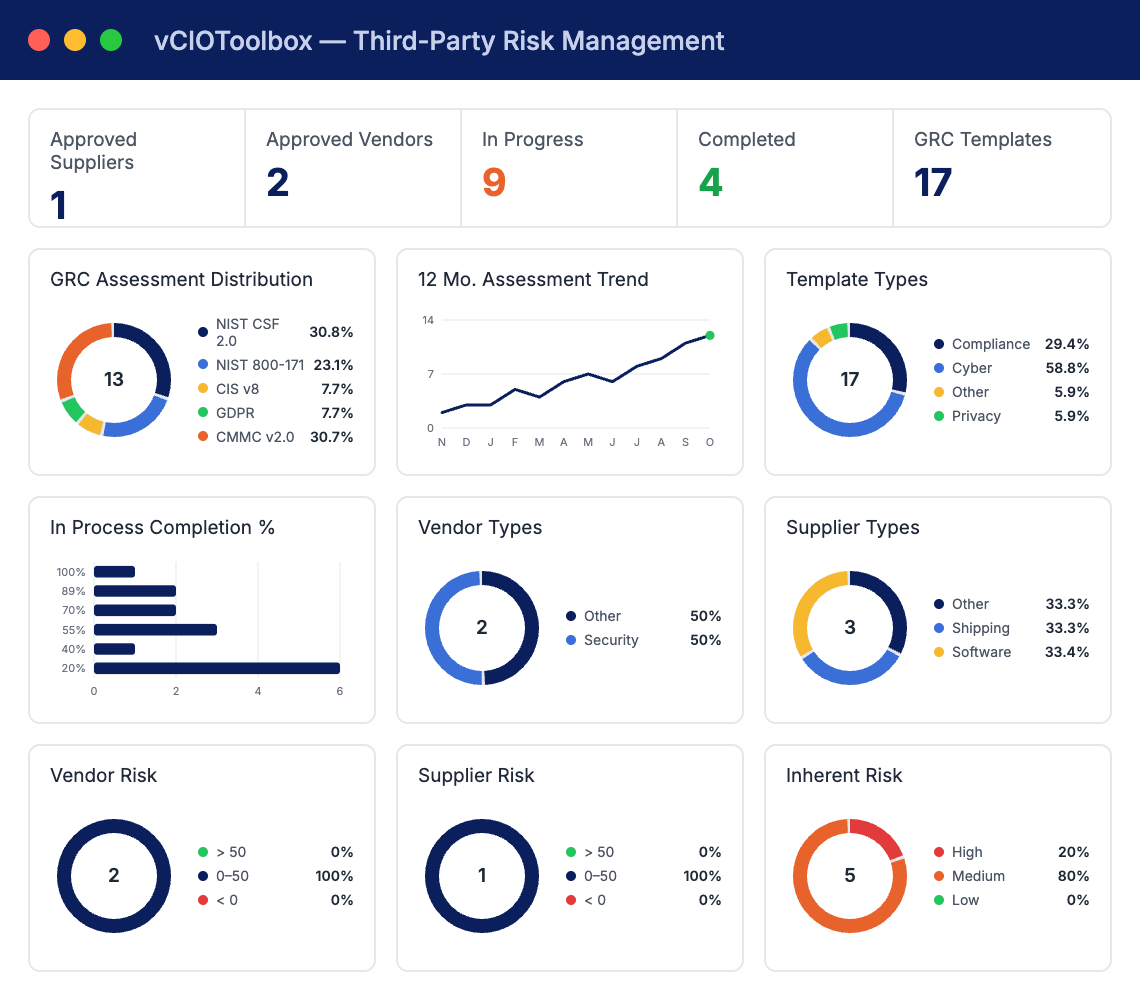Click the 80% value beside Medium
Viewport: 1140px width, 1000px height.
tap(1073, 876)
